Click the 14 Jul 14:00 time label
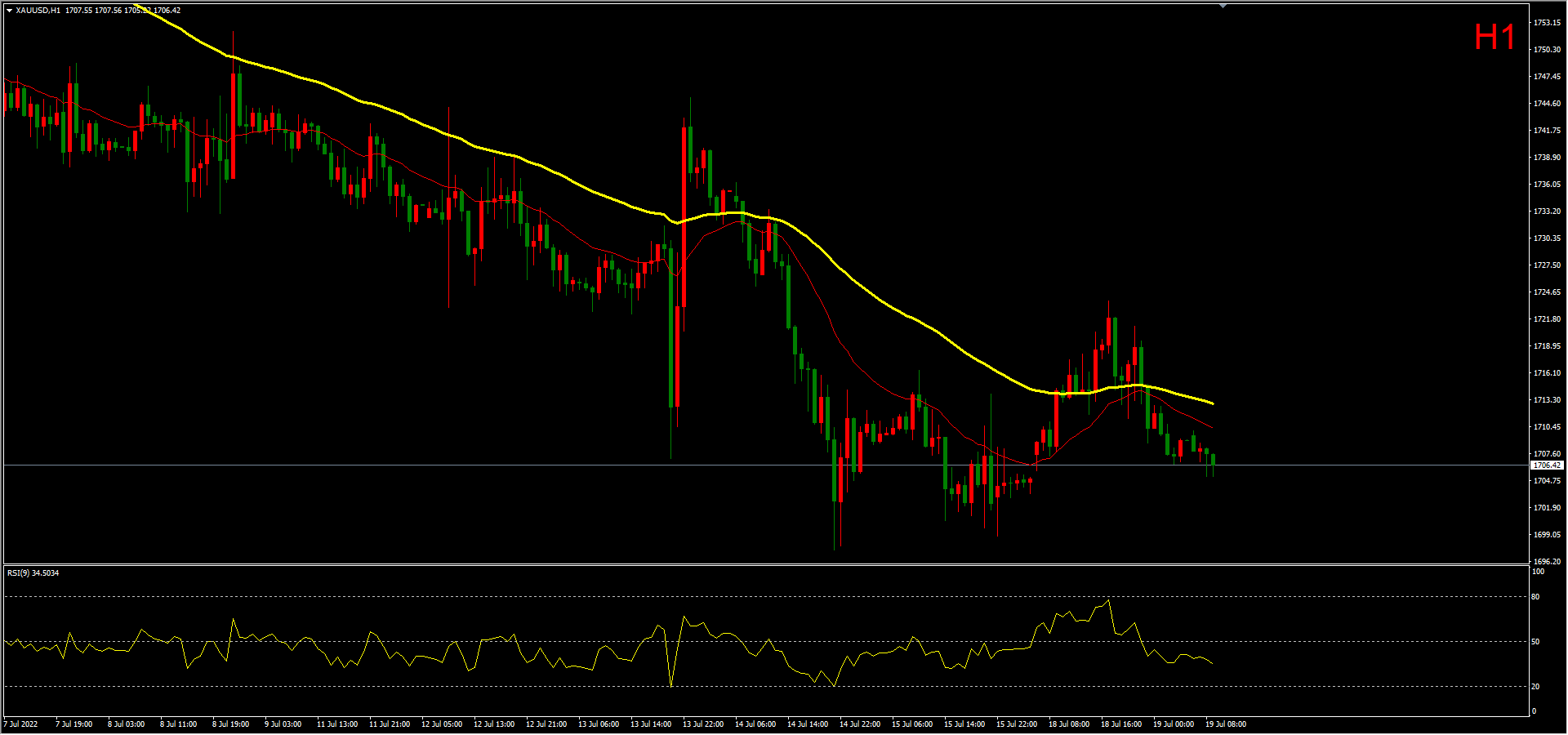 click(807, 724)
